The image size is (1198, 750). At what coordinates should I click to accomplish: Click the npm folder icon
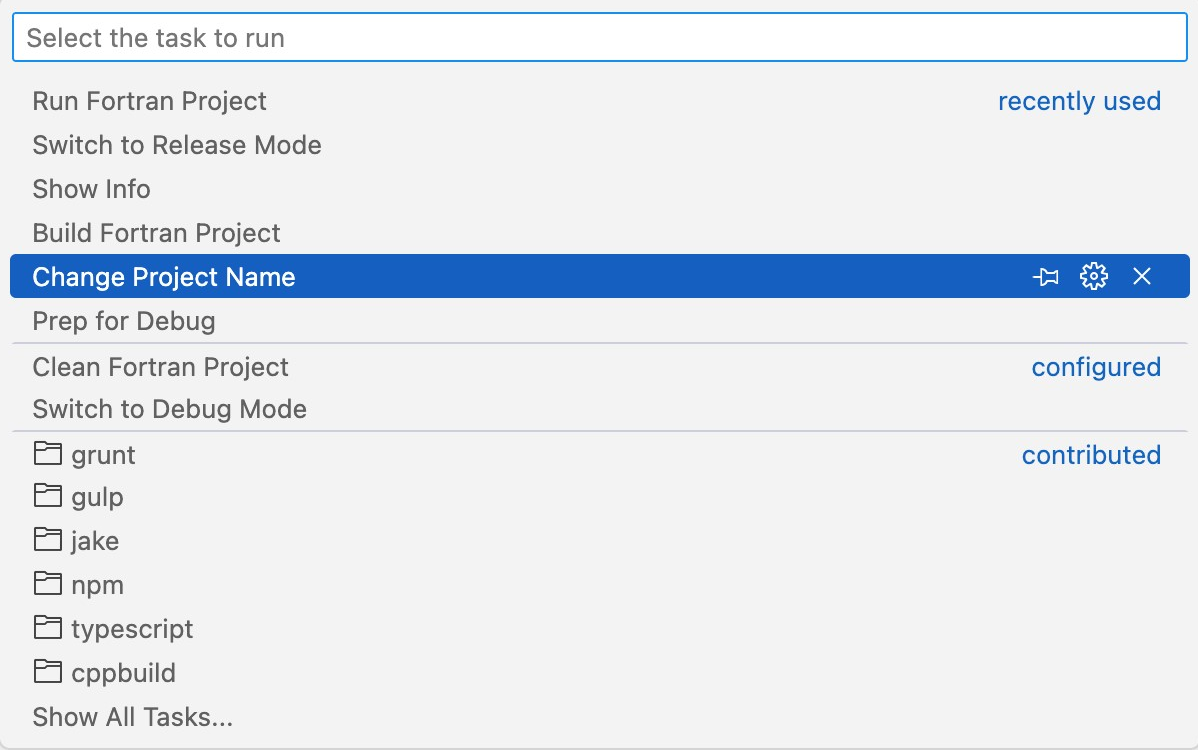tap(47, 584)
